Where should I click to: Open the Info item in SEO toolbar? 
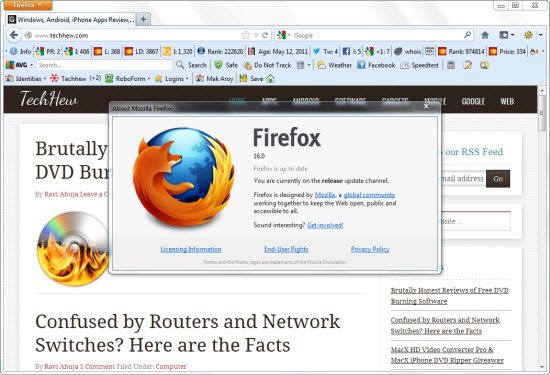point(20,51)
